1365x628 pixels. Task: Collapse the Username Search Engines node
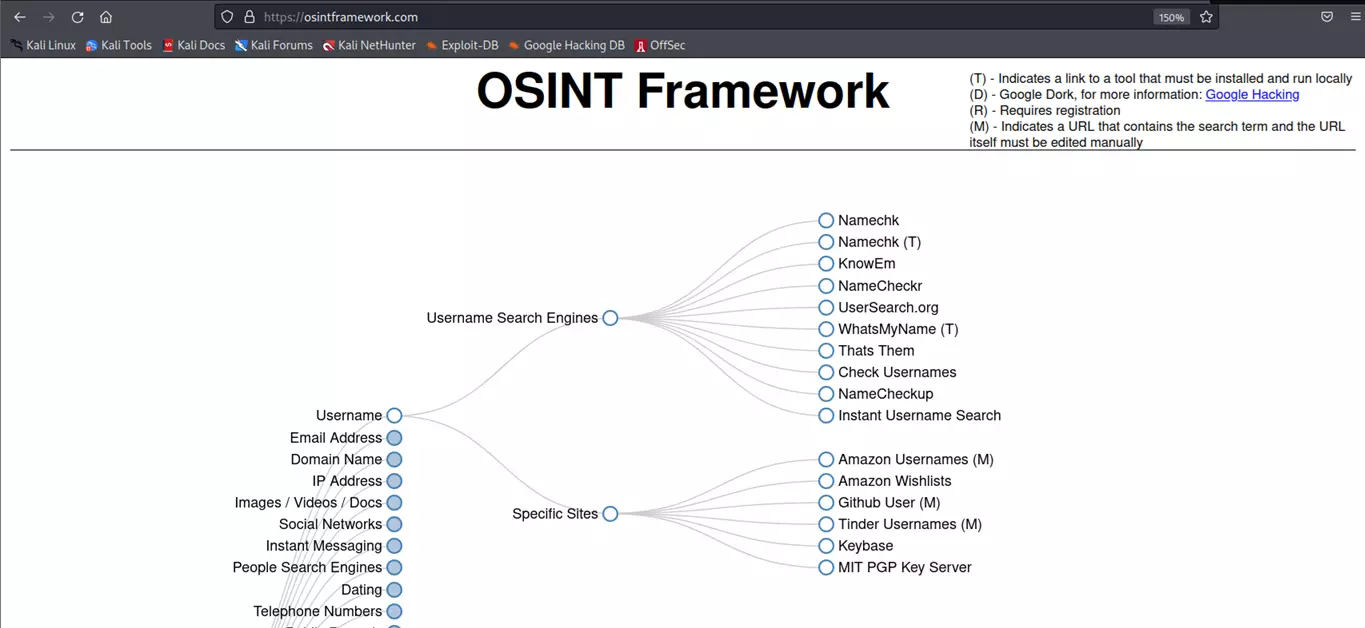pyautogui.click(x=610, y=318)
